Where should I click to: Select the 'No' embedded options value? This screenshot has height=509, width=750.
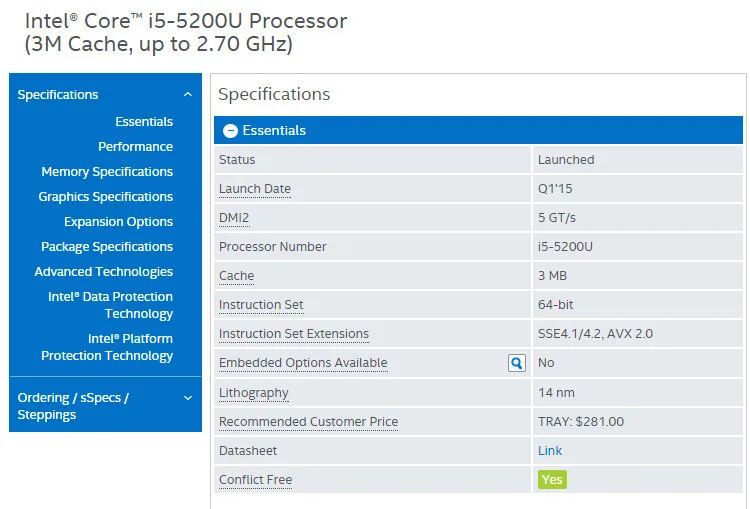click(546, 363)
